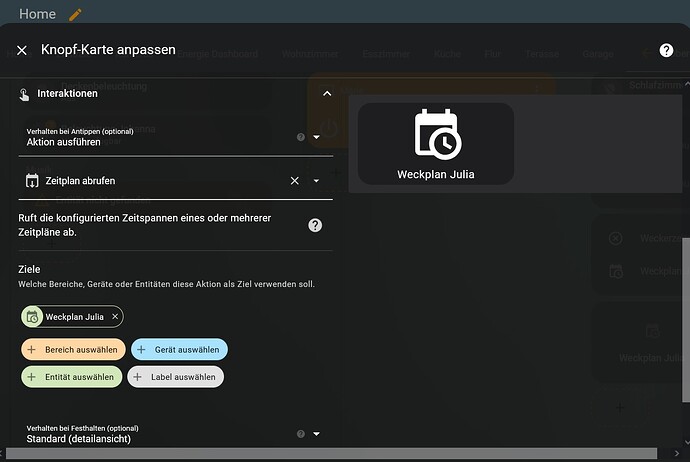This screenshot has width=690, height=462.
Task: Click Gerät auswählen button
Action: 180,349
